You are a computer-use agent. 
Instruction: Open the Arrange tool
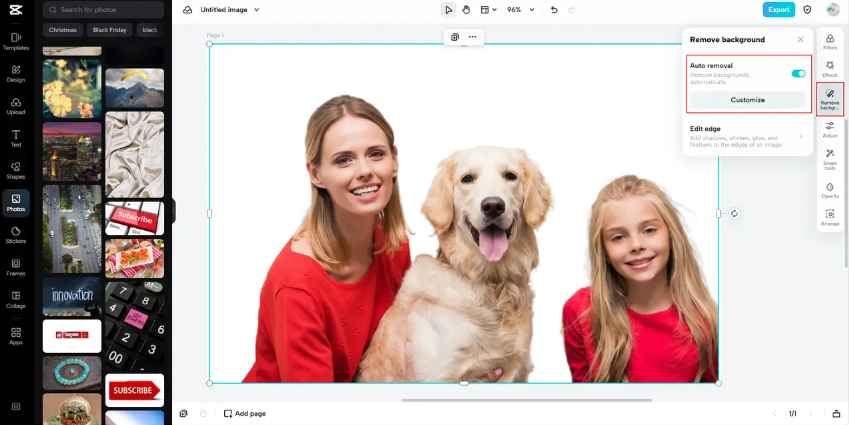coord(830,218)
